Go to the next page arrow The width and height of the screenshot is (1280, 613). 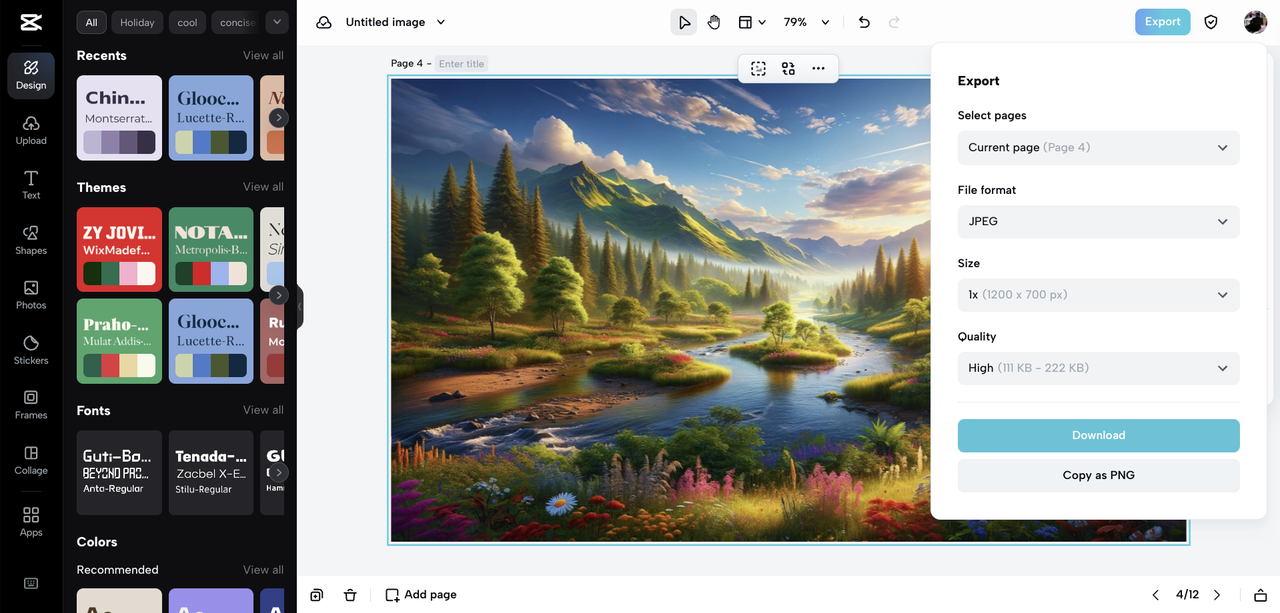point(1217,595)
